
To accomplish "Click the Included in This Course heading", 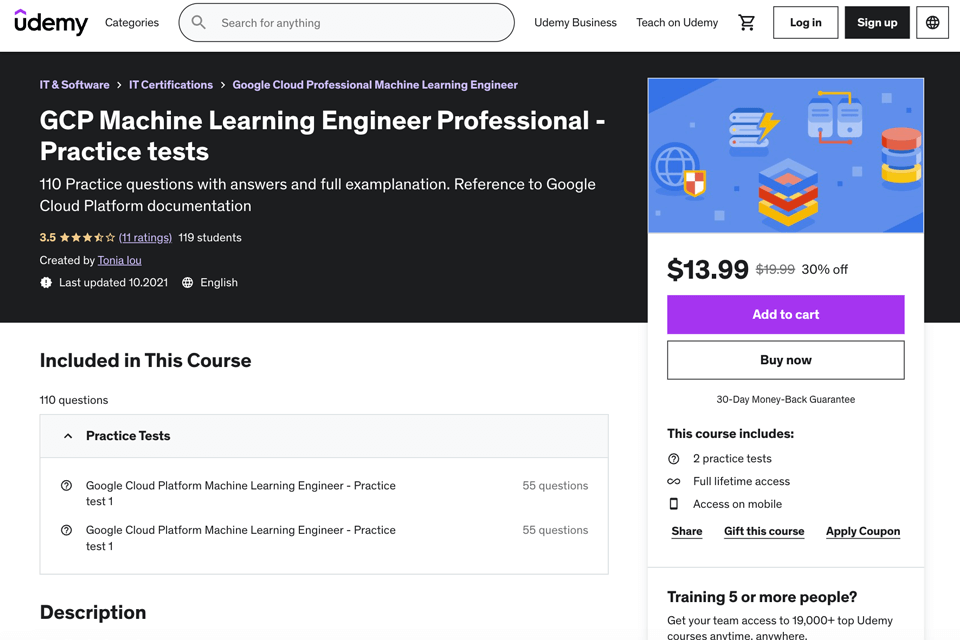I will [146, 361].
